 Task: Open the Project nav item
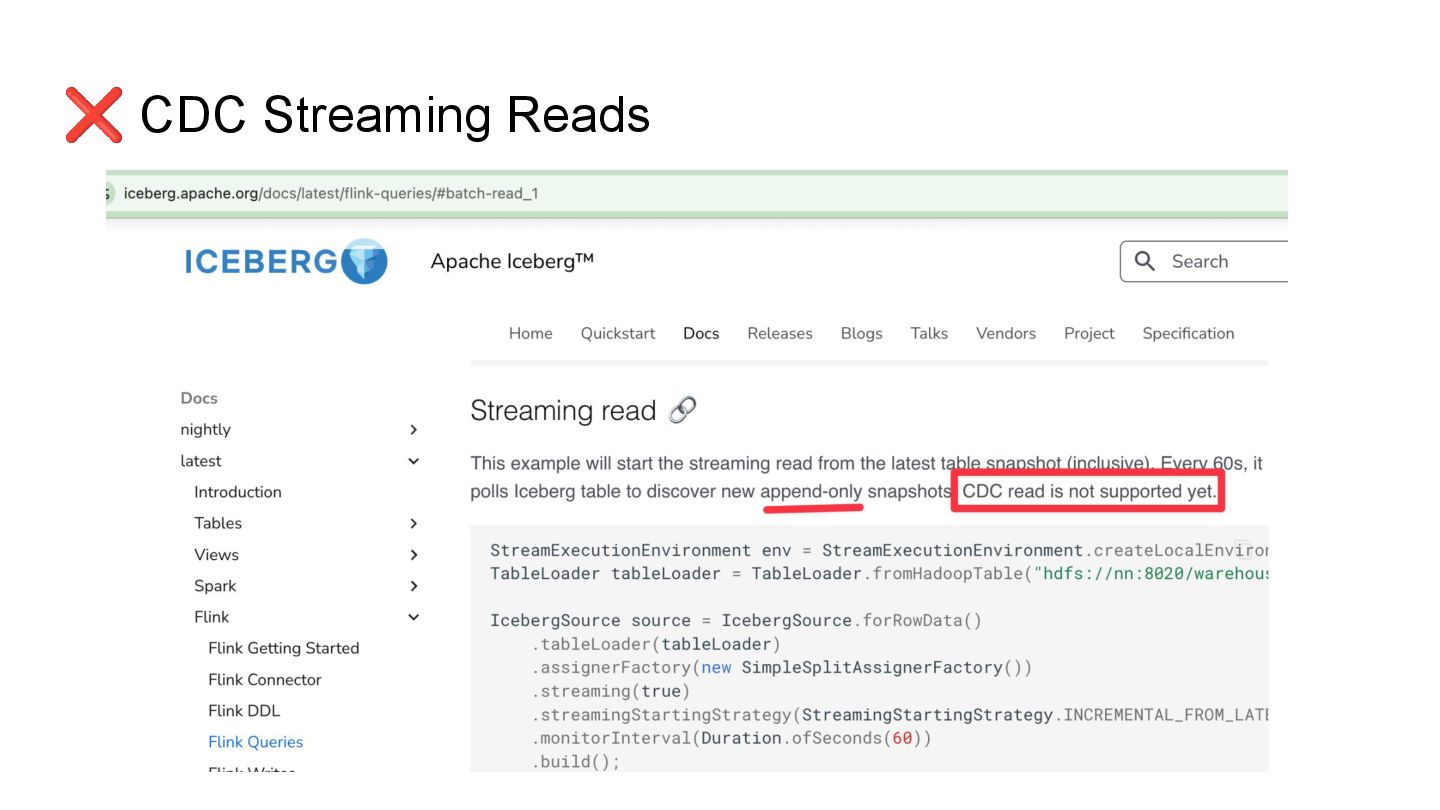pyautogui.click(x=1089, y=333)
